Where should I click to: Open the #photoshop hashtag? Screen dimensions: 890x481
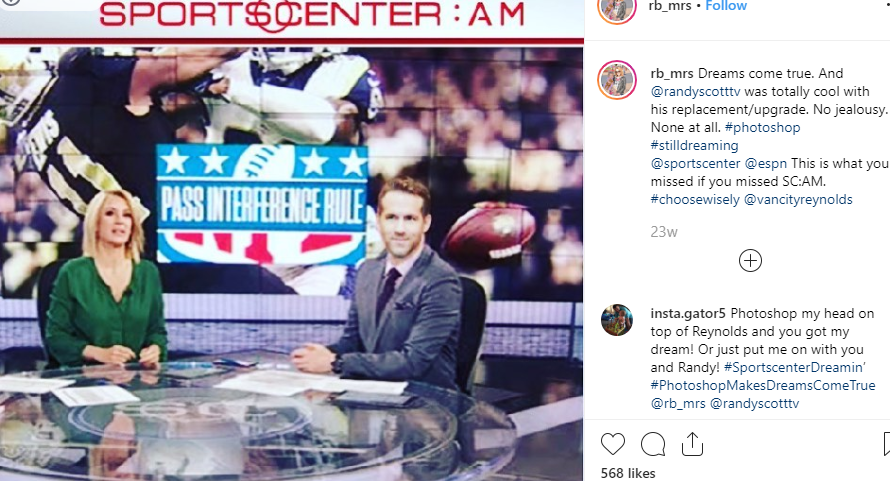pos(762,127)
